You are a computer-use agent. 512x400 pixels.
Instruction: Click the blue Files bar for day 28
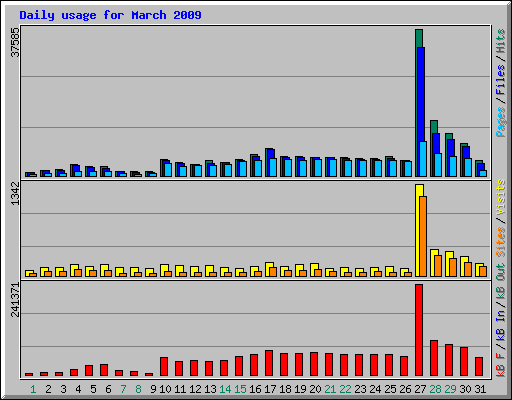pyautogui.click(x=436, y=143)
